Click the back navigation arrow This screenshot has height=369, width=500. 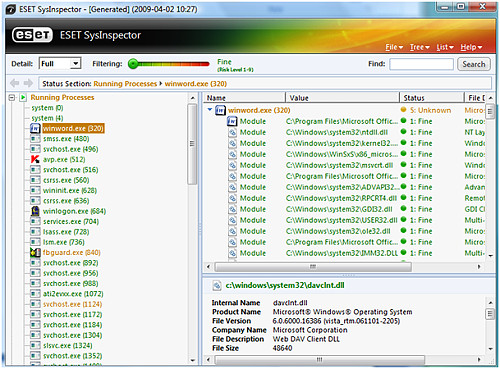(15, 83)
